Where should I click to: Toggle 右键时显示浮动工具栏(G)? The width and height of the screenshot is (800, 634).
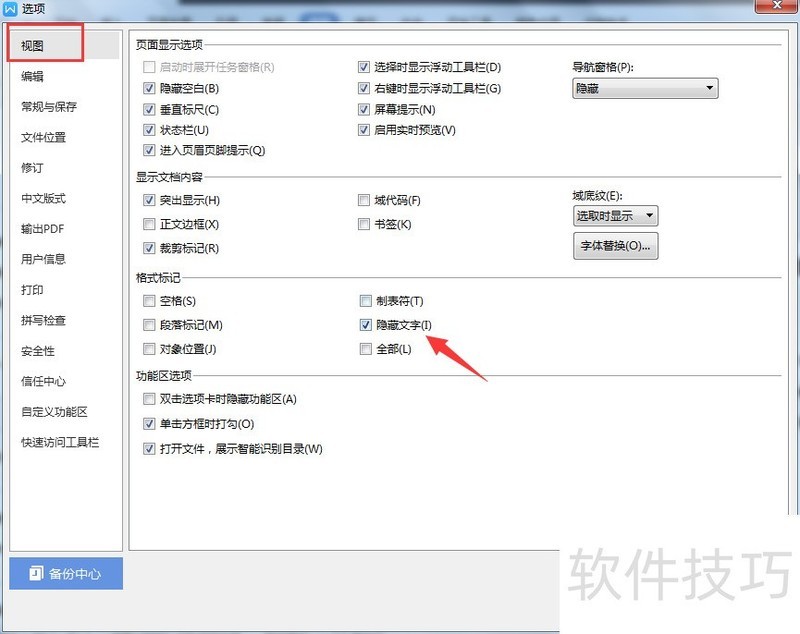(364, 88)
